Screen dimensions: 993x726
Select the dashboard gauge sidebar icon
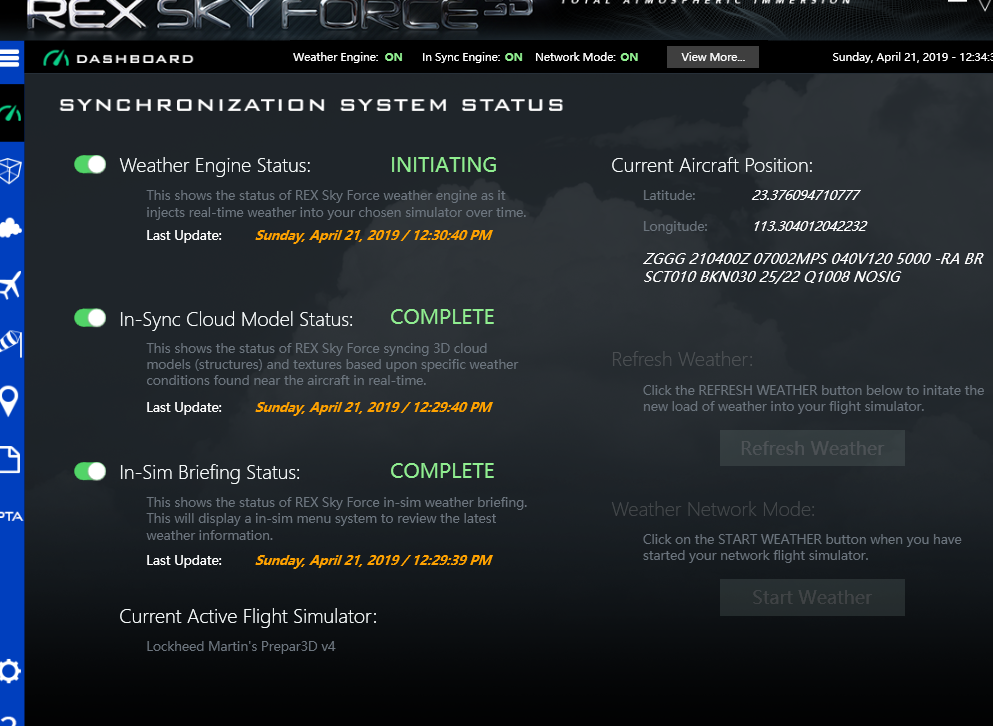11,113
